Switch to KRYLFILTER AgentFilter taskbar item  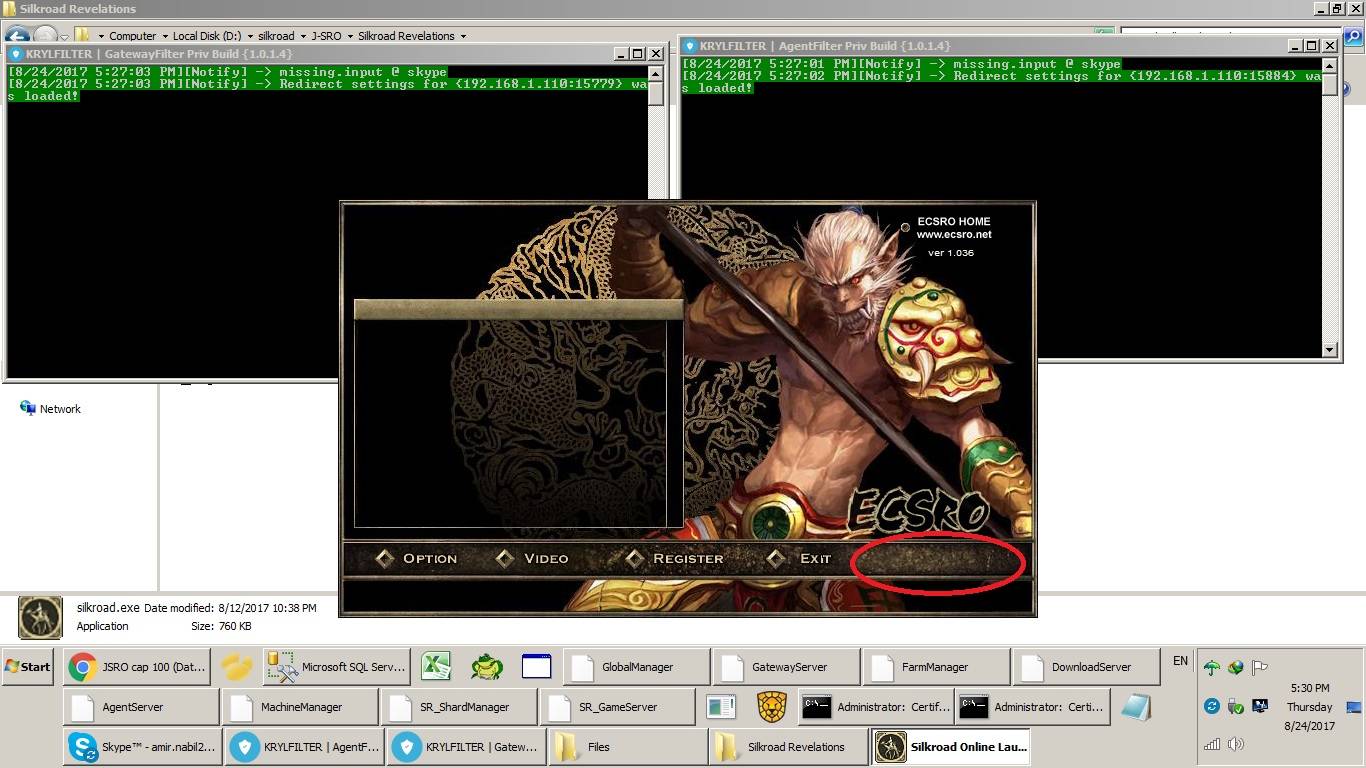pos(305,747)
